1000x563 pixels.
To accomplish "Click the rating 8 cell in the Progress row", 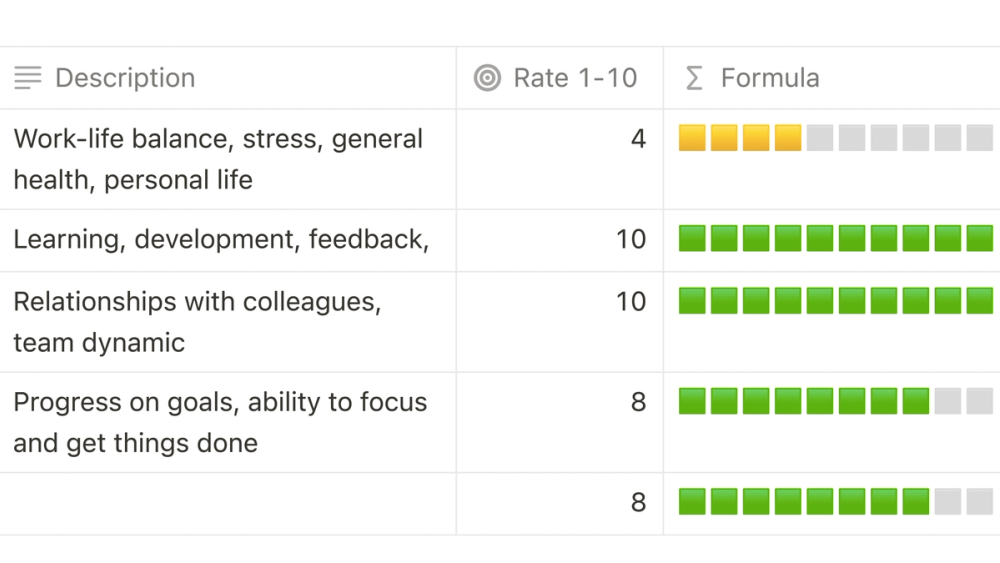I will (560, 422).
